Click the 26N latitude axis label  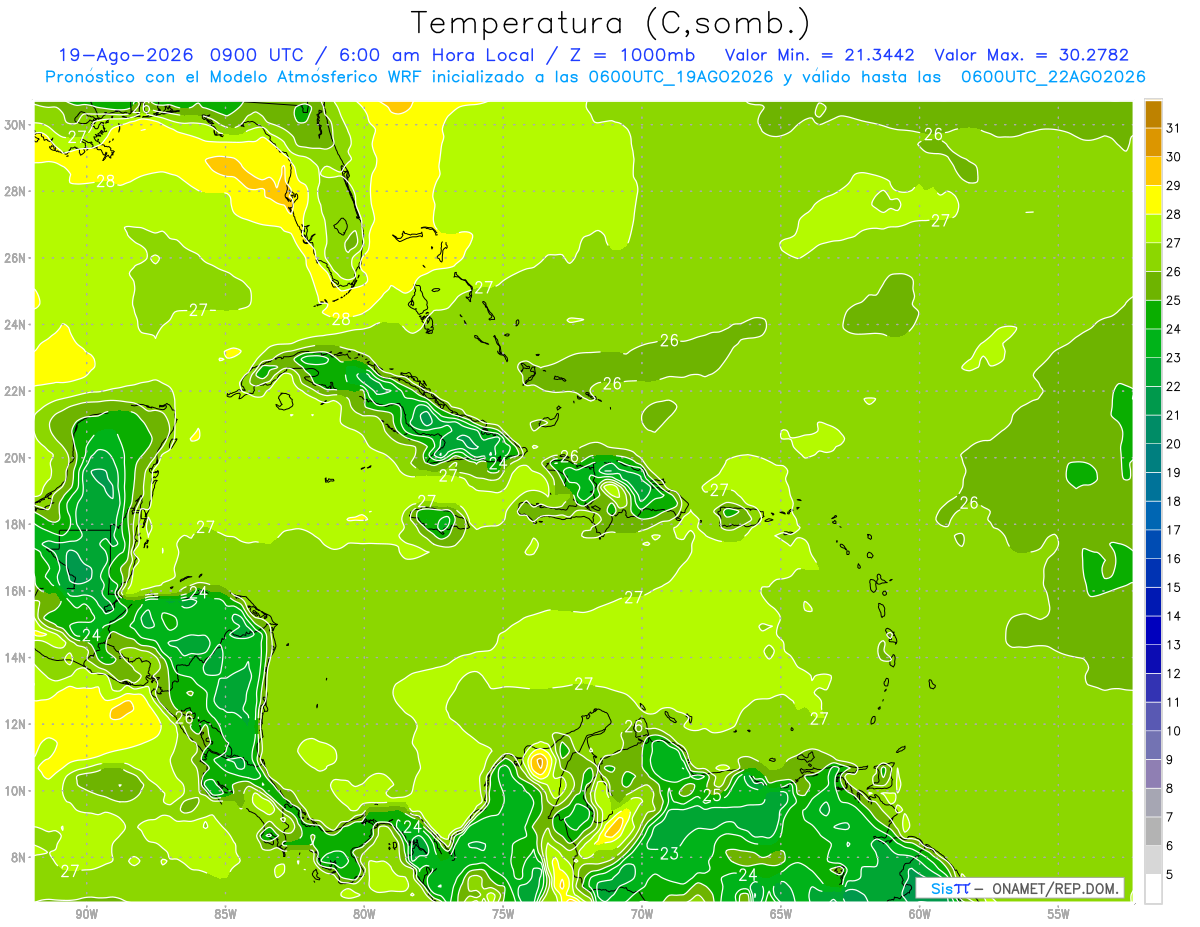coord(17,258)
